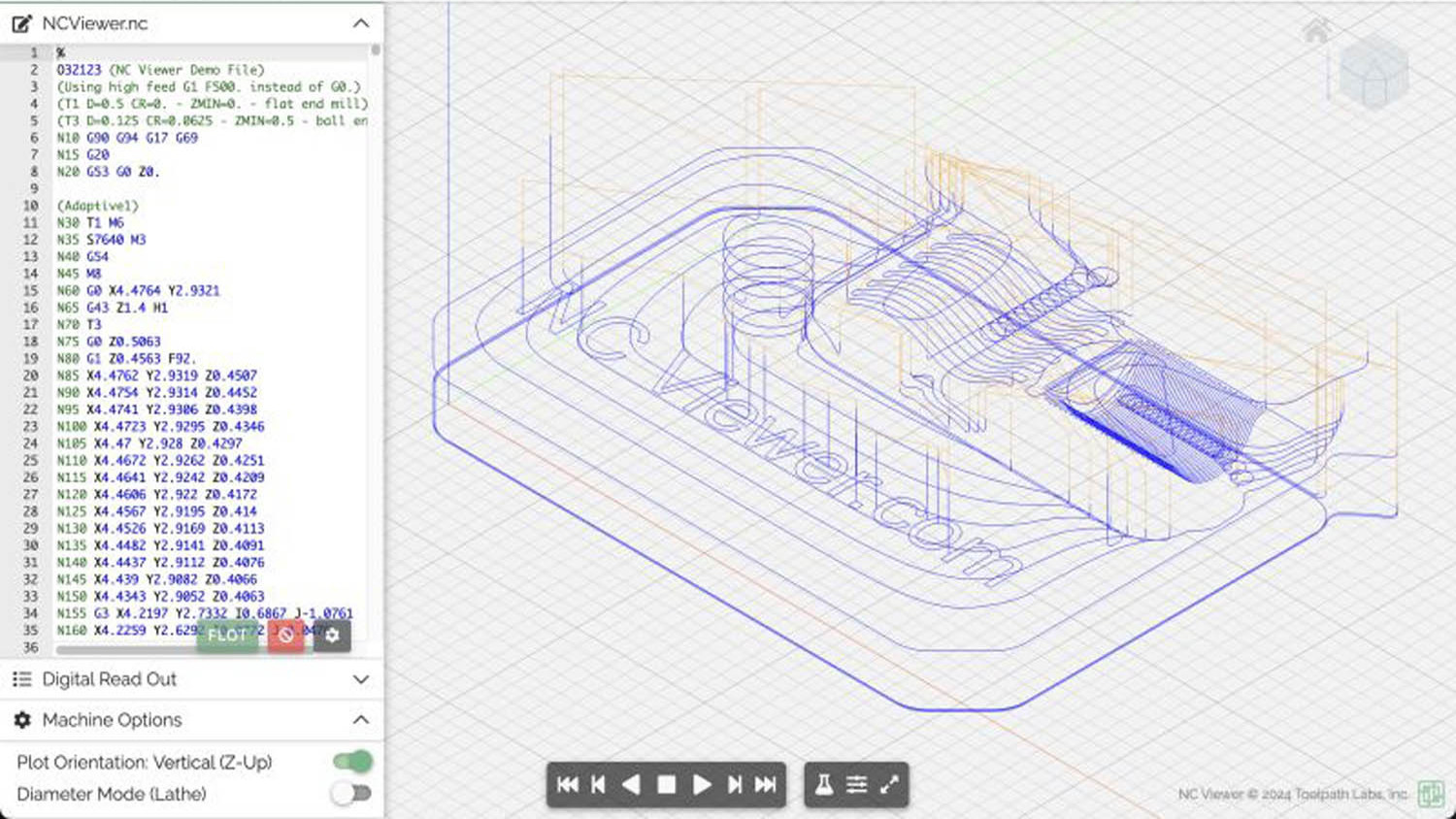Step the toolpath forward one line
Viewport: 1456px width, 819px height.
click(x=734, y=785)
